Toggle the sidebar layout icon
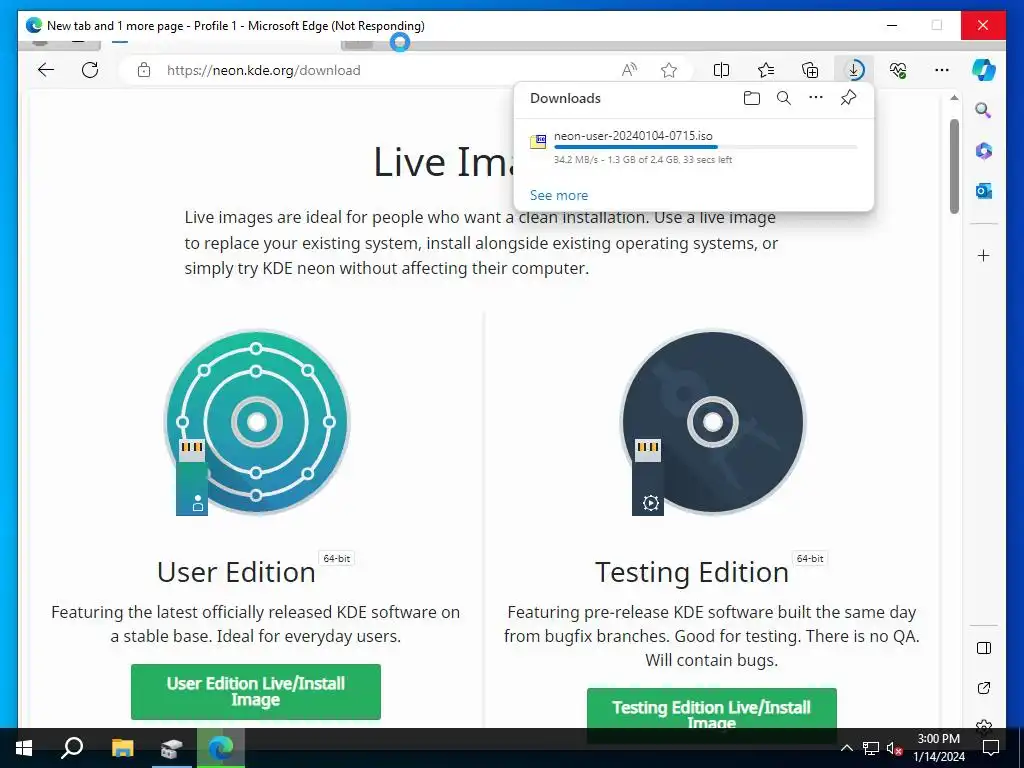Viewport: 1024px width, 768px height. click(984, 648)
